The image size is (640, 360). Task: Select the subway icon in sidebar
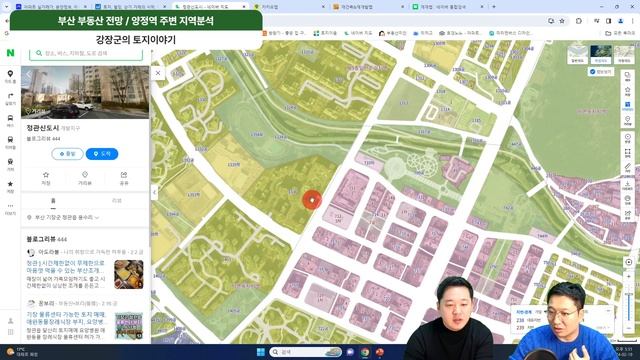[10, 142]
